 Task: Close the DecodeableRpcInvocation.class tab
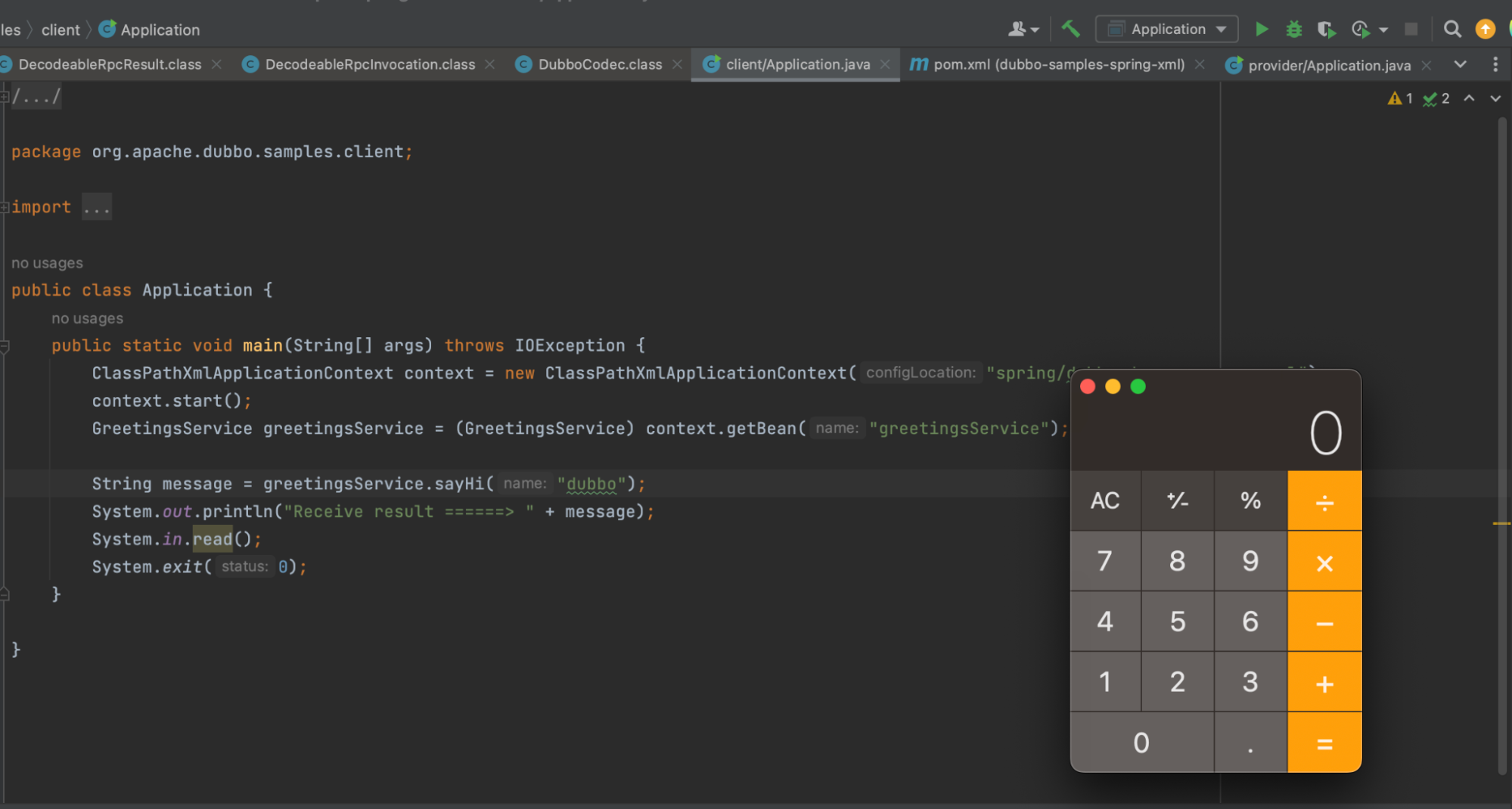(490, 65)
